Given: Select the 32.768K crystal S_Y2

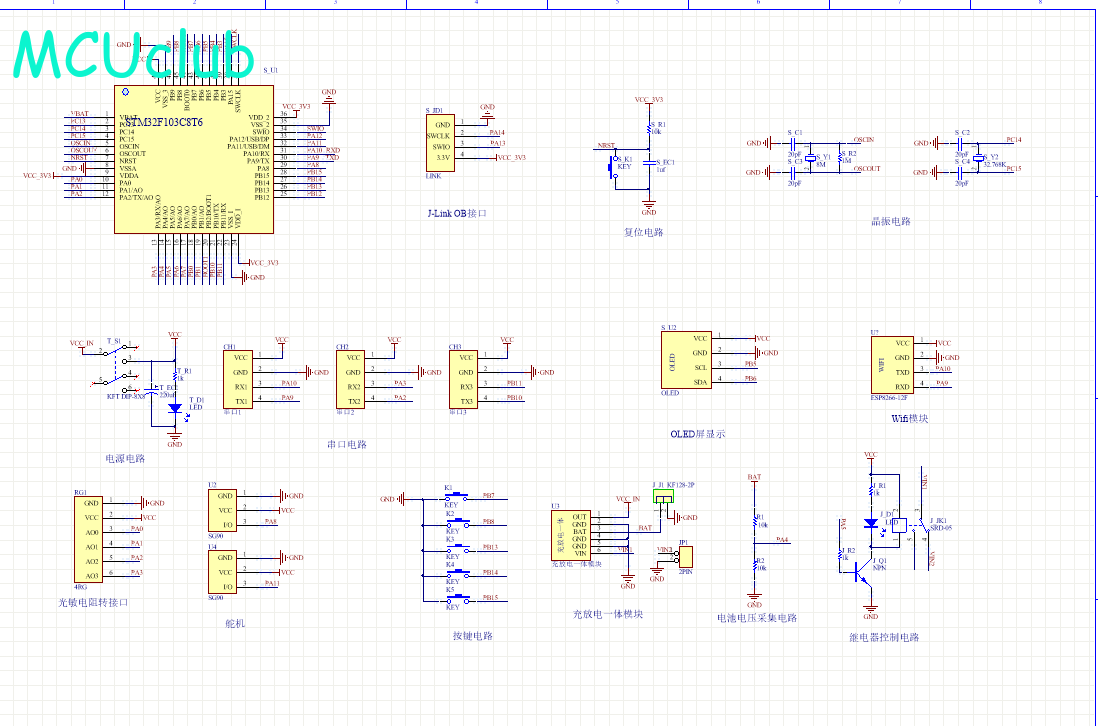Looking at the screenshot, I should click(982, 157).
